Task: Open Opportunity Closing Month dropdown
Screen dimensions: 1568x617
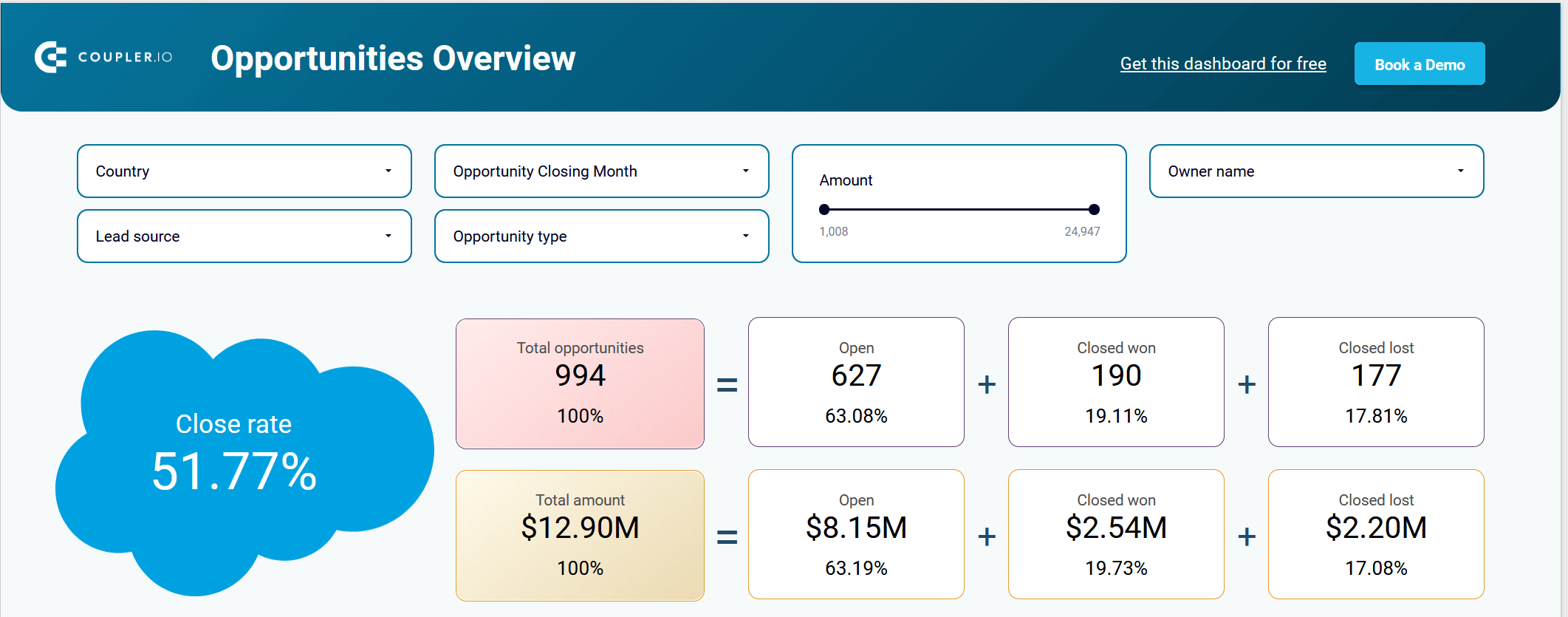Action: click(x=602, y=171)
